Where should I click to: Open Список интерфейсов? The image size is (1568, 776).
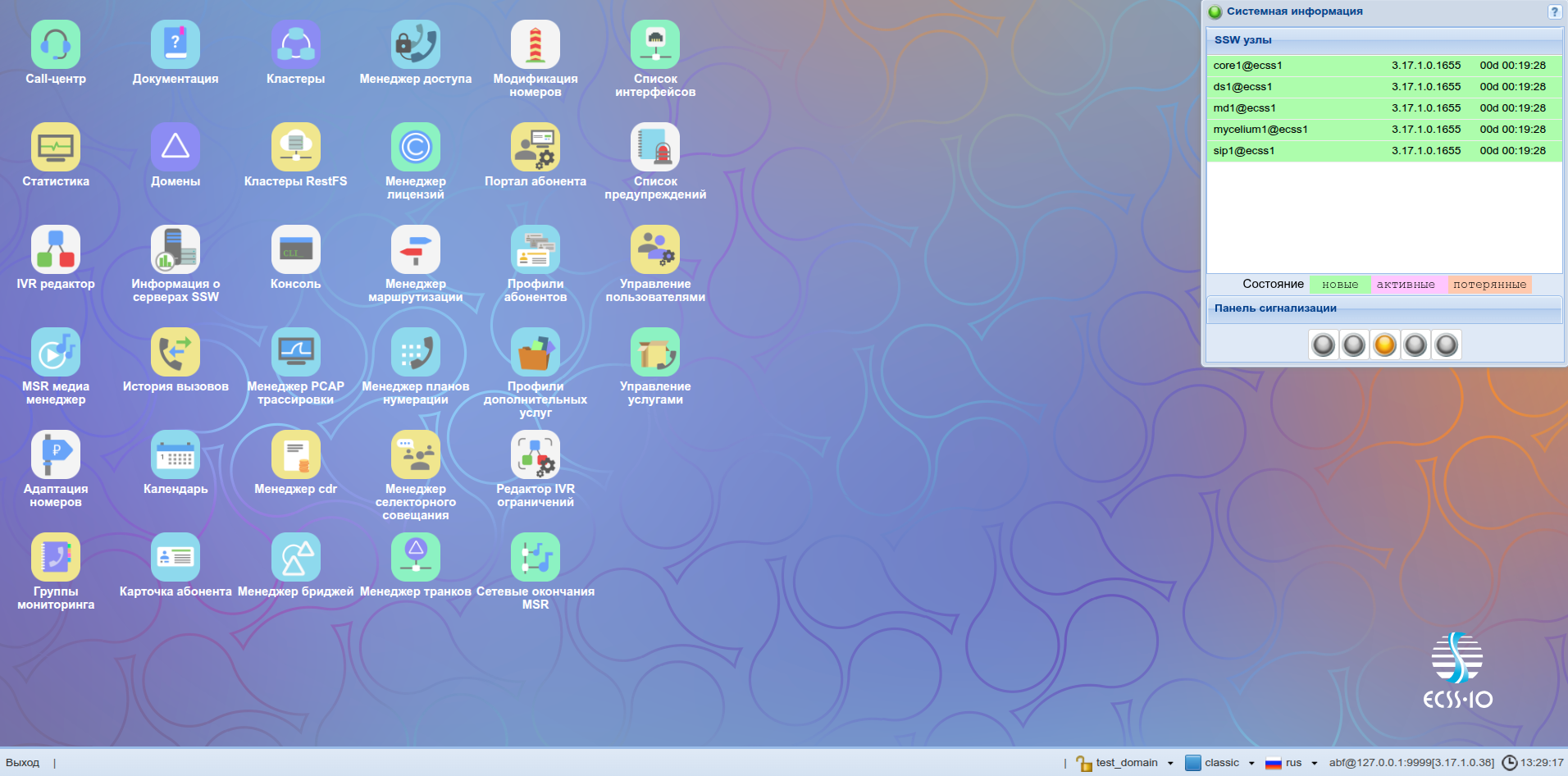coord(655,44)
